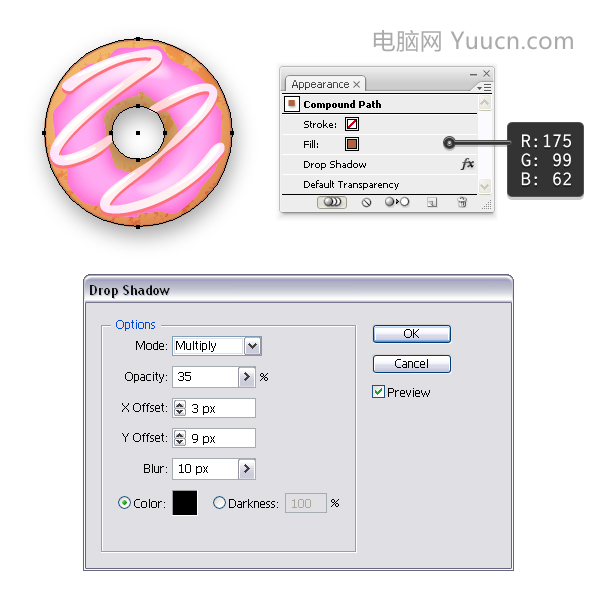Image resolution: width=600 pixels, height=600 pixels.
Task: Click the fx icon beside Drop Shadow
Action: pos(467,164)
